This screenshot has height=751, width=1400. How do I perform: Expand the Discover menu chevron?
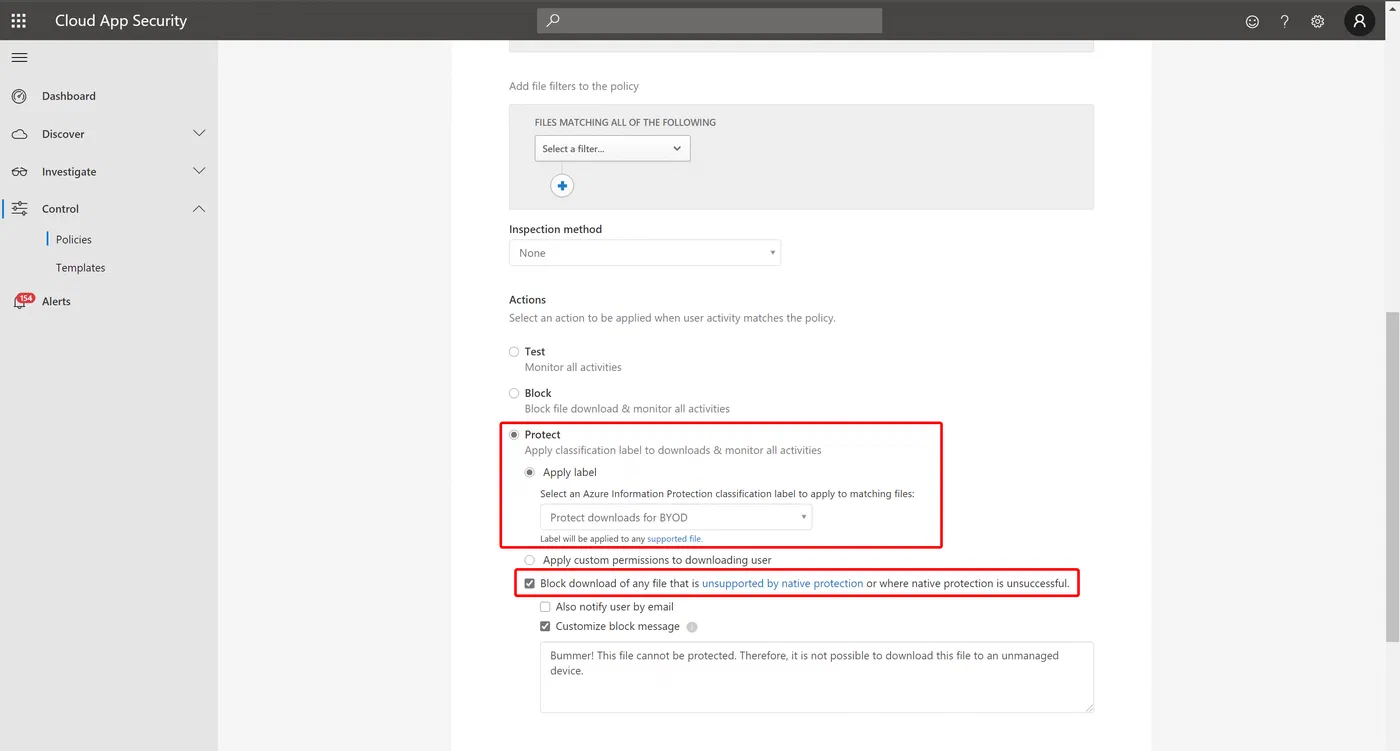199,134
